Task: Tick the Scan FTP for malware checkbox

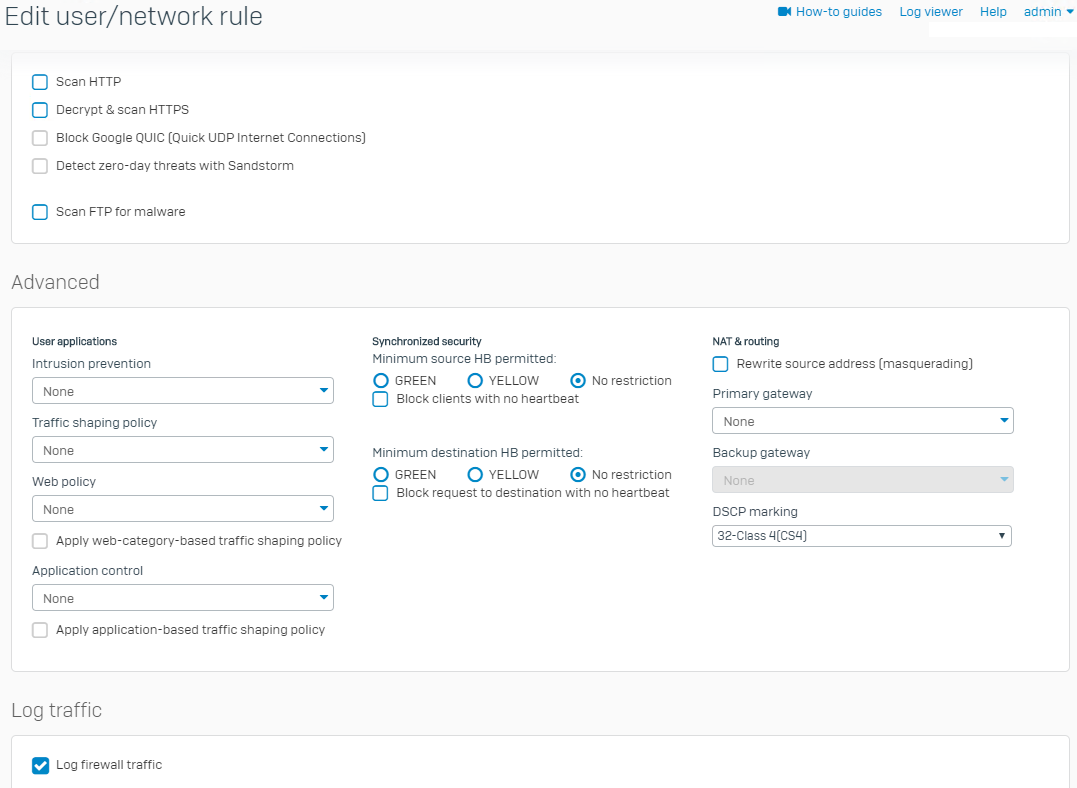Action: point(40,212)
